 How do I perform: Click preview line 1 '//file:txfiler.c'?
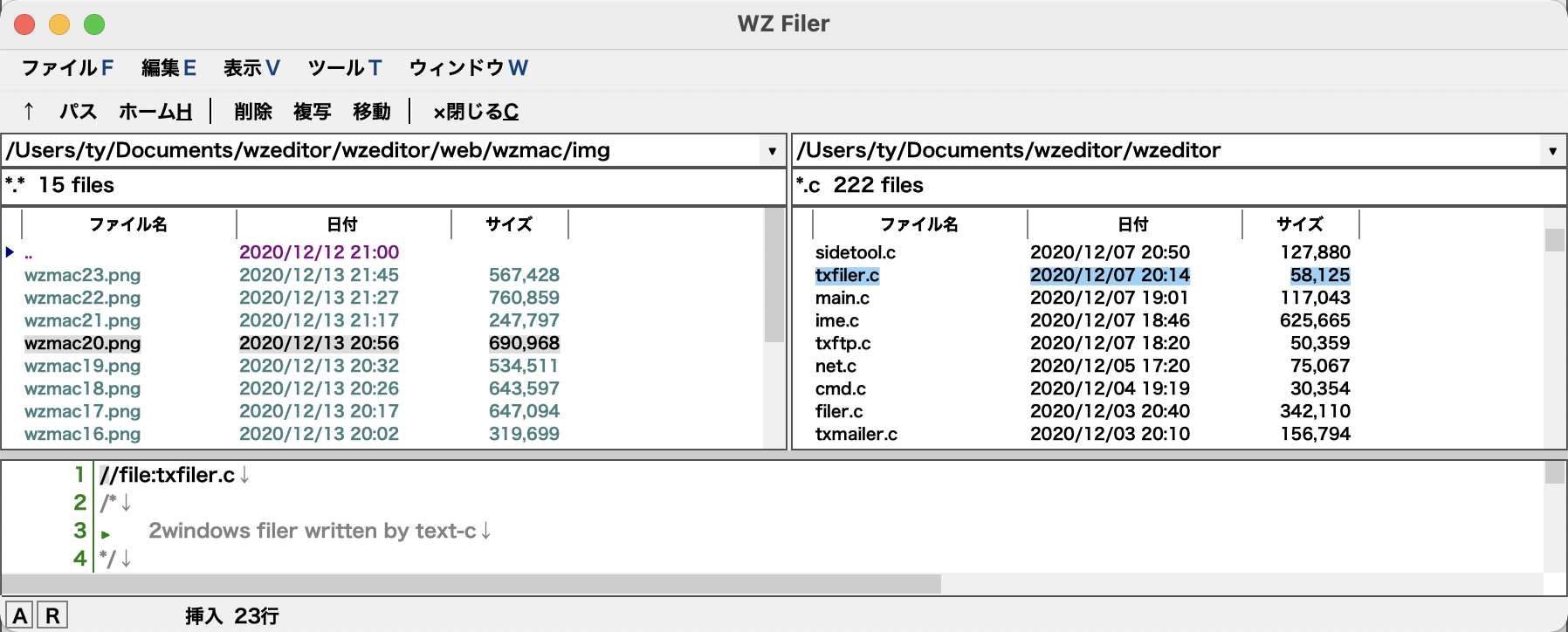point(167,475)
